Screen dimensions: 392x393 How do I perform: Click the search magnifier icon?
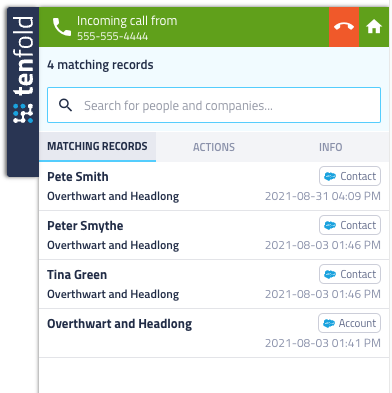click(x=65, y=105)
